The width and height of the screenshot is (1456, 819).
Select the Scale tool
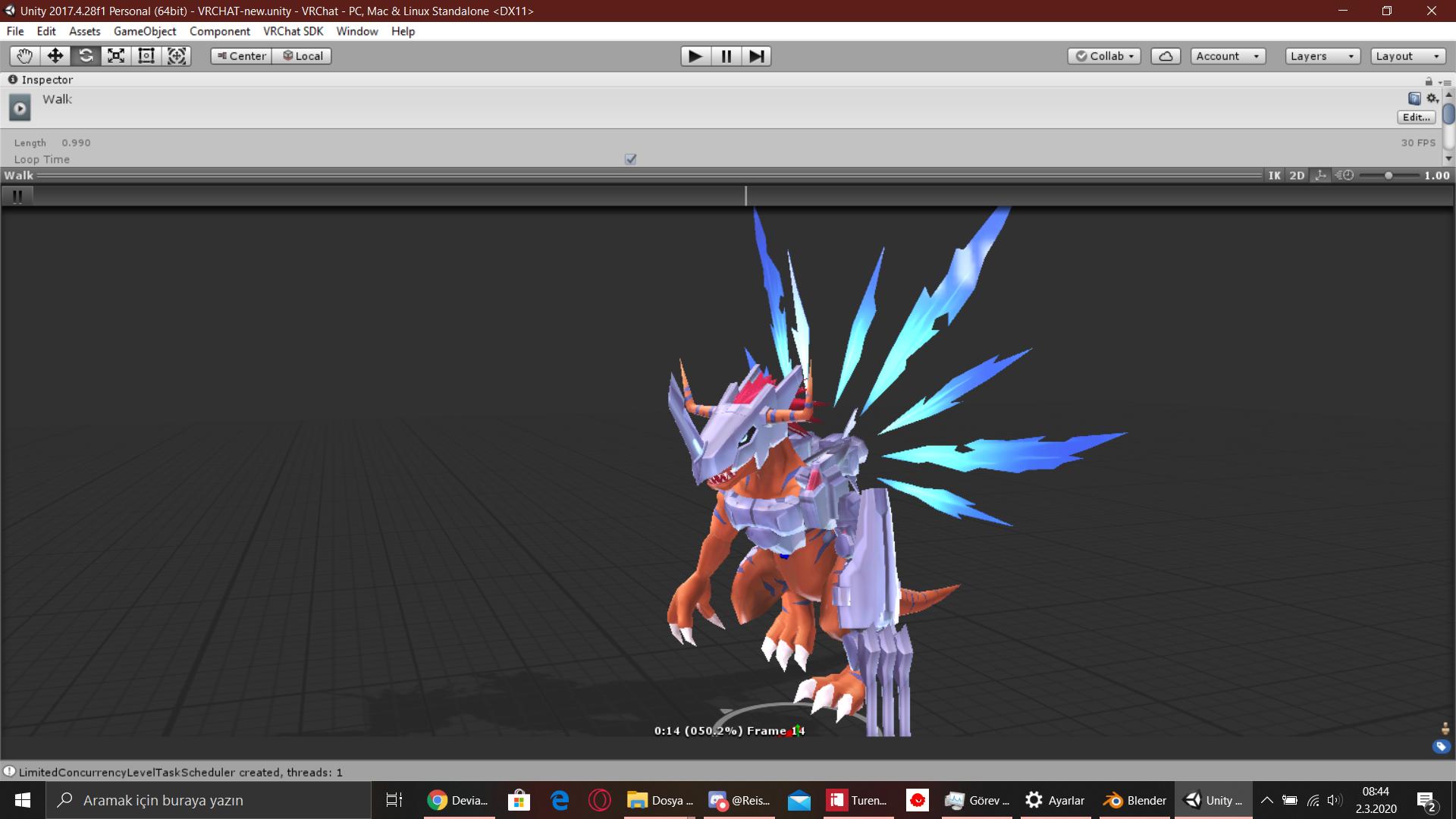coord(115,56)
